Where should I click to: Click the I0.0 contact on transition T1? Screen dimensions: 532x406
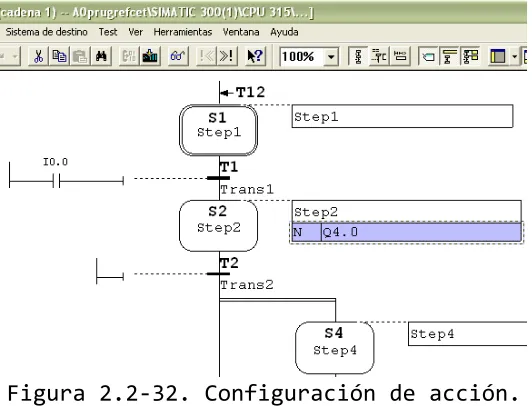(56, 180)
